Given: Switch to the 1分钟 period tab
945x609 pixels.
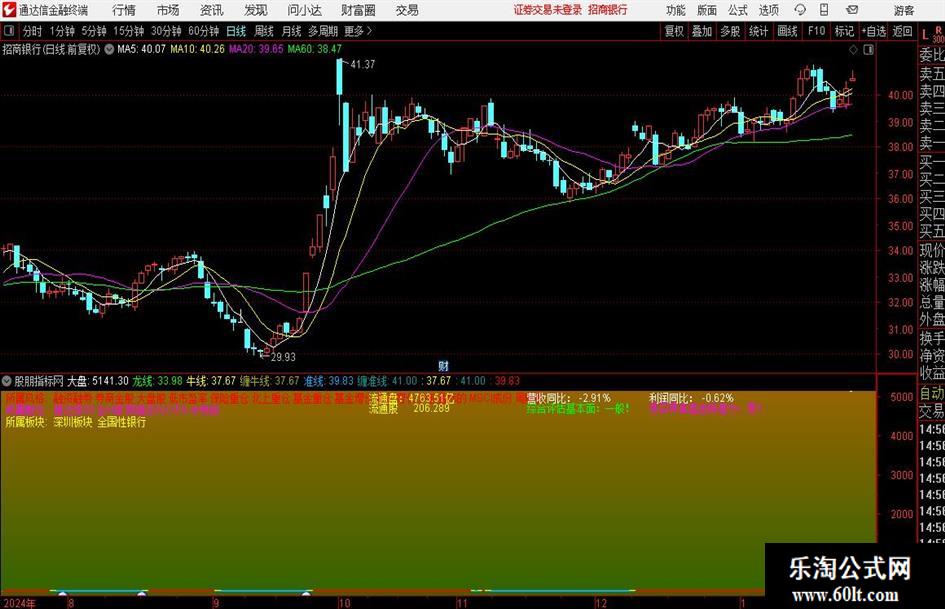Looking at the screenshot, I should 62,31.
